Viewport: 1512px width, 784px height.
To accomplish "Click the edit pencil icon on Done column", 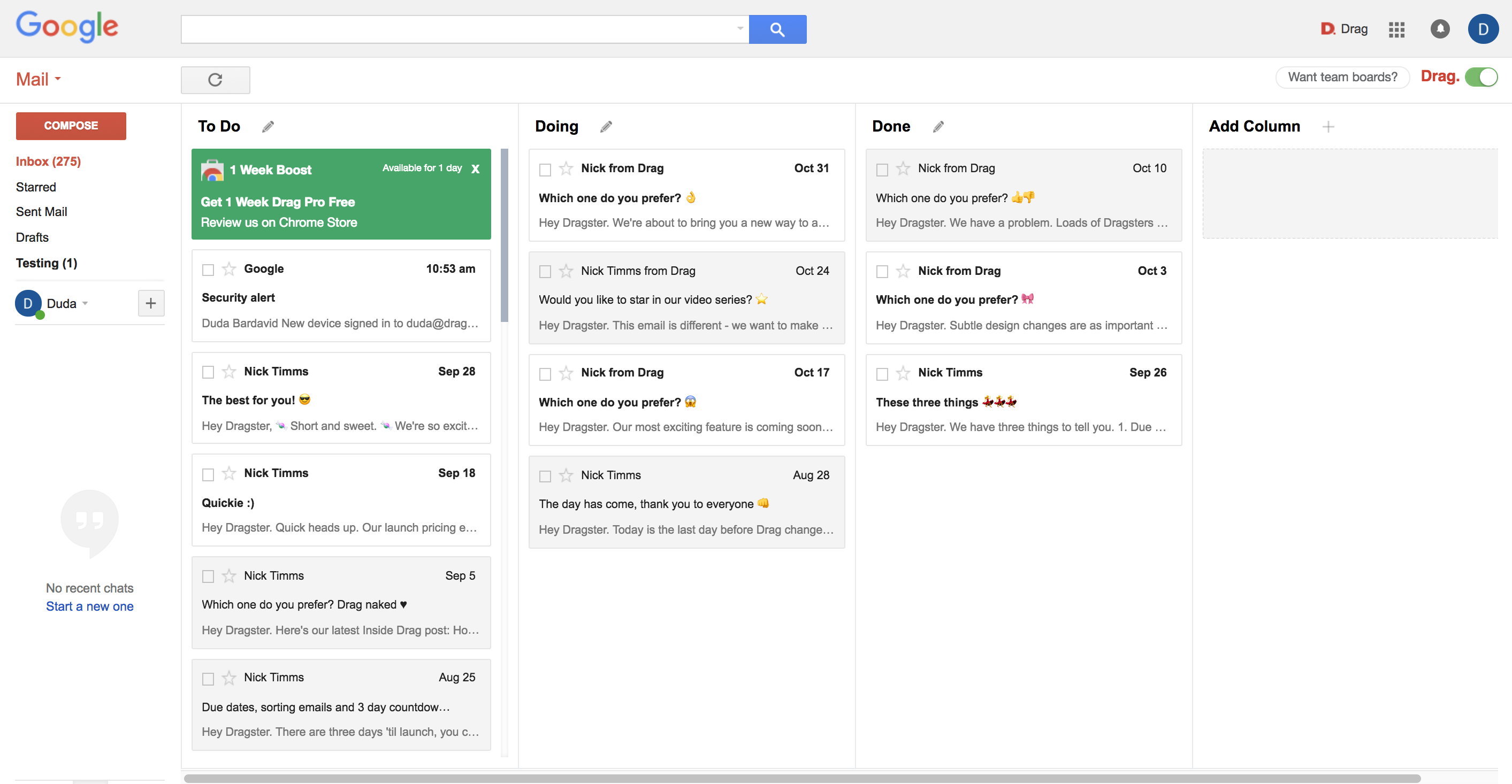I will pos(937,126).
